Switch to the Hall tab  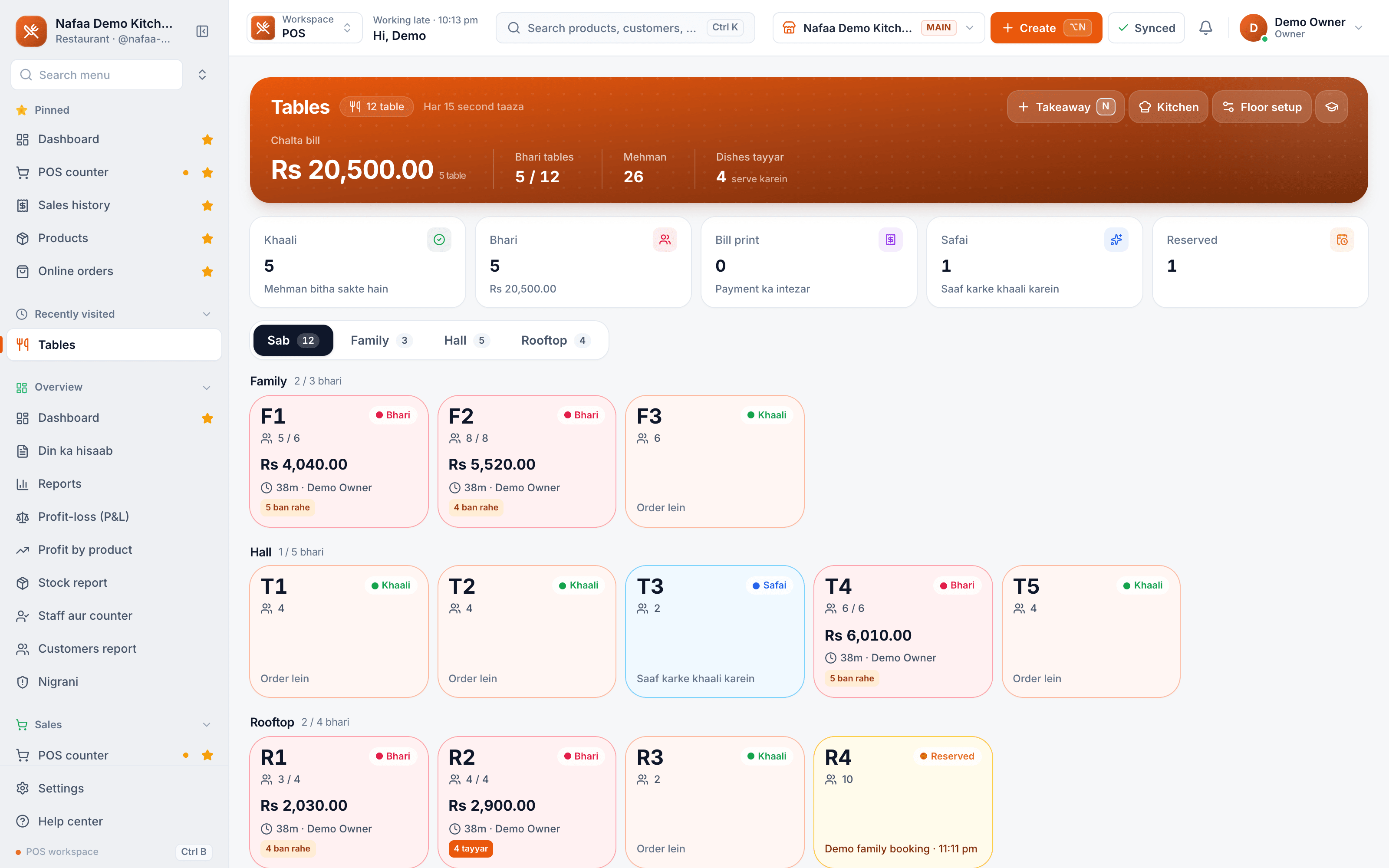tap(467, 340)
